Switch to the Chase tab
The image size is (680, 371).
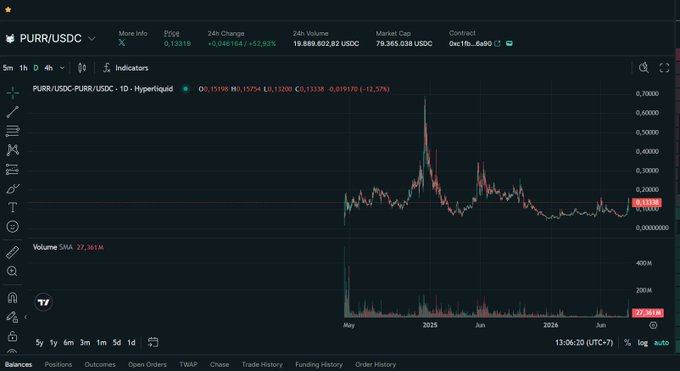click(219, 364)
